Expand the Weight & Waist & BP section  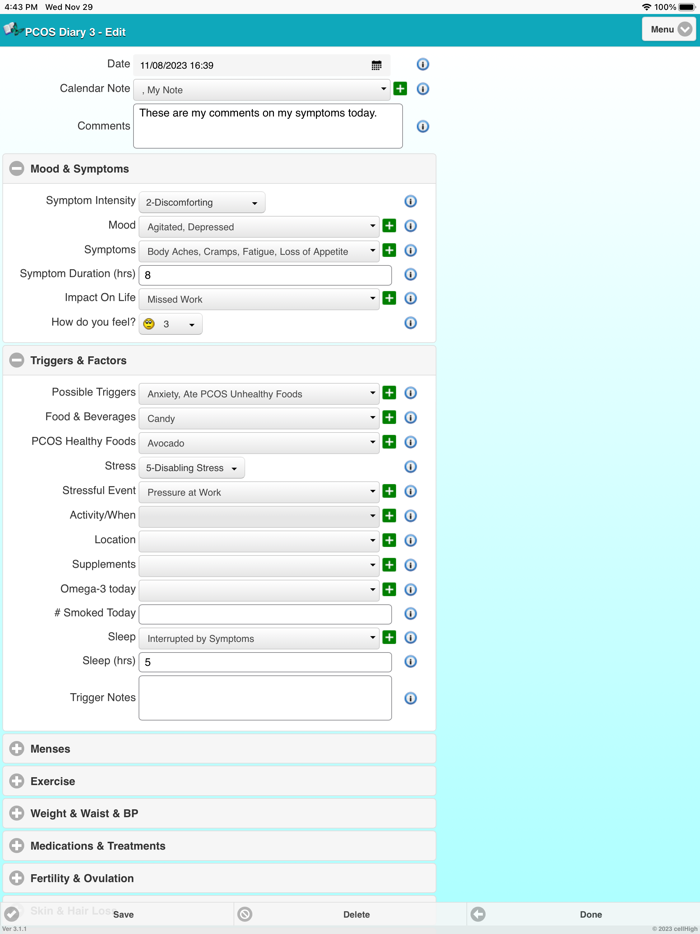click(x=219, y=813)
